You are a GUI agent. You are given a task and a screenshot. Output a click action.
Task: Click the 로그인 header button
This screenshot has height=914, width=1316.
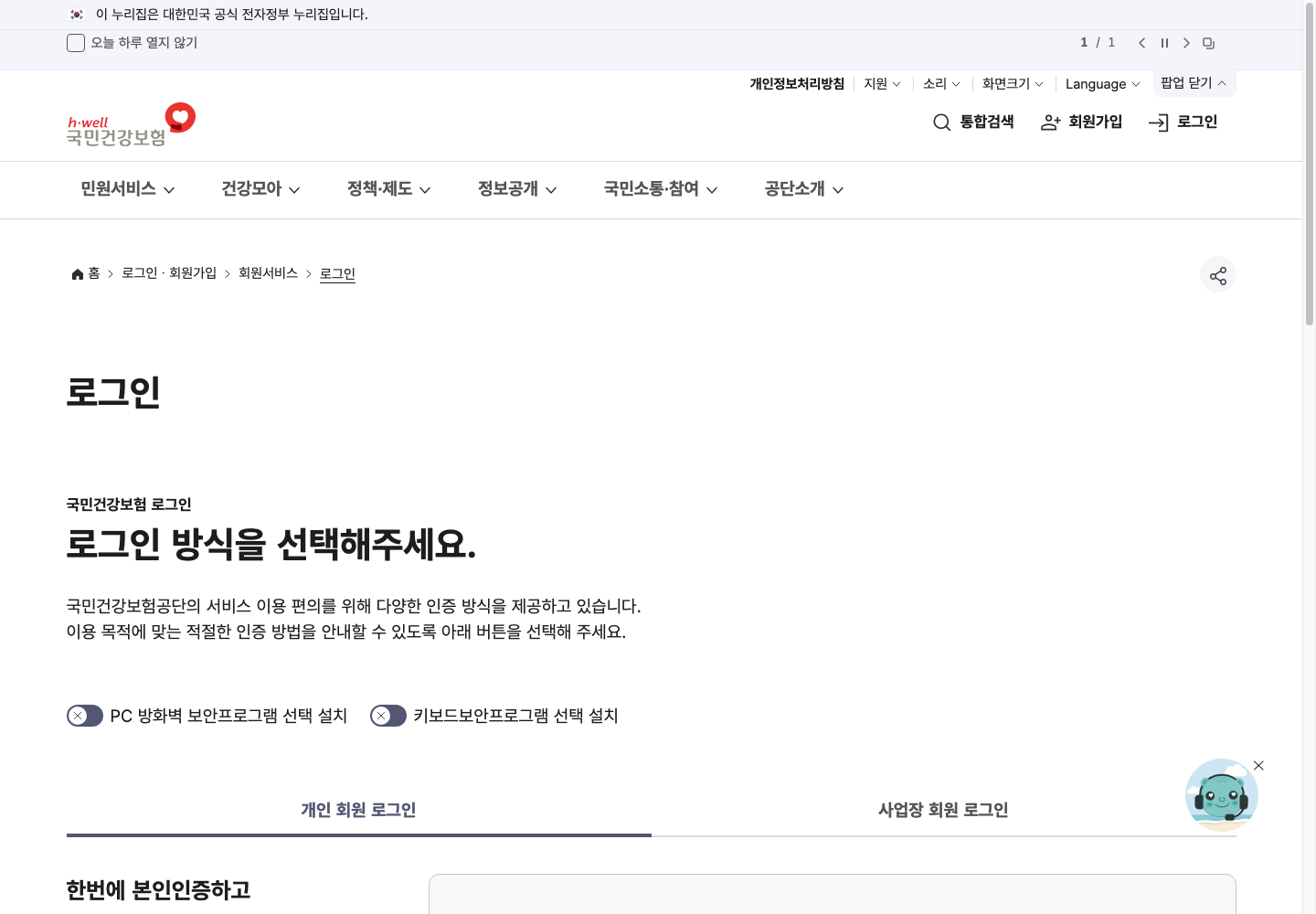[x=1183, y=122]
